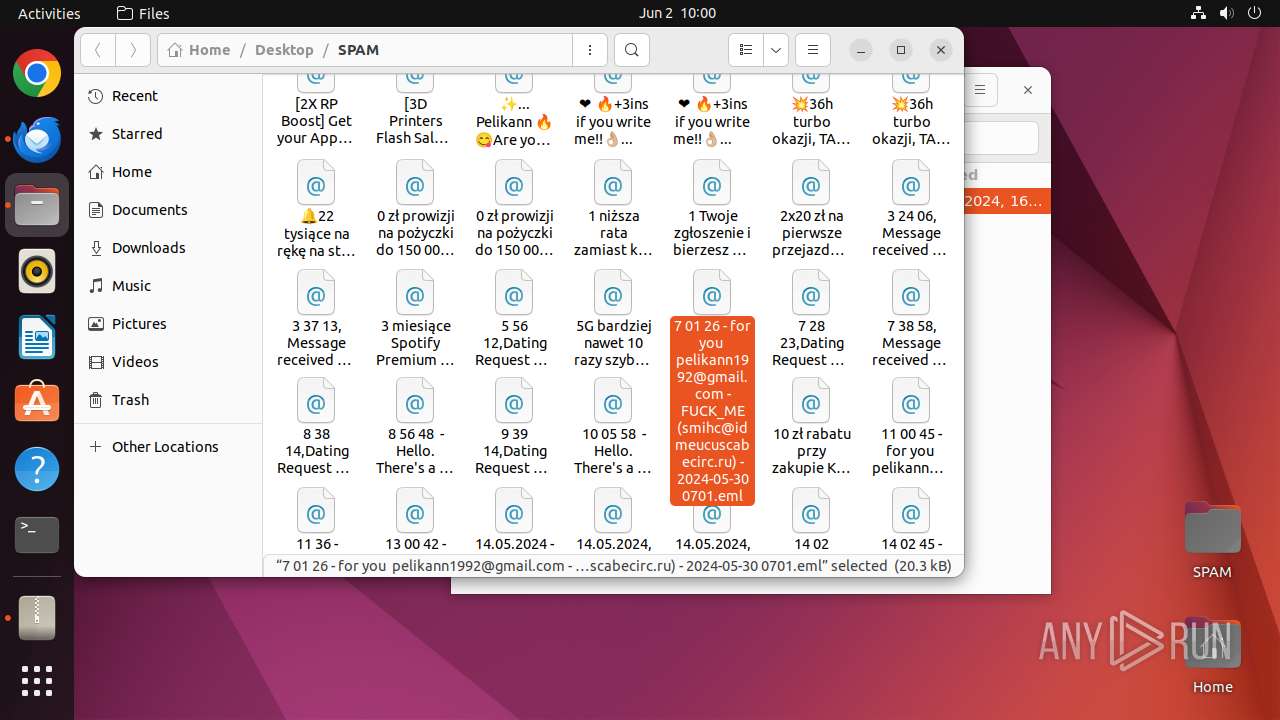Select '1 Twoje zgłoszenie i bierzesz' file

tap(712, 209)
